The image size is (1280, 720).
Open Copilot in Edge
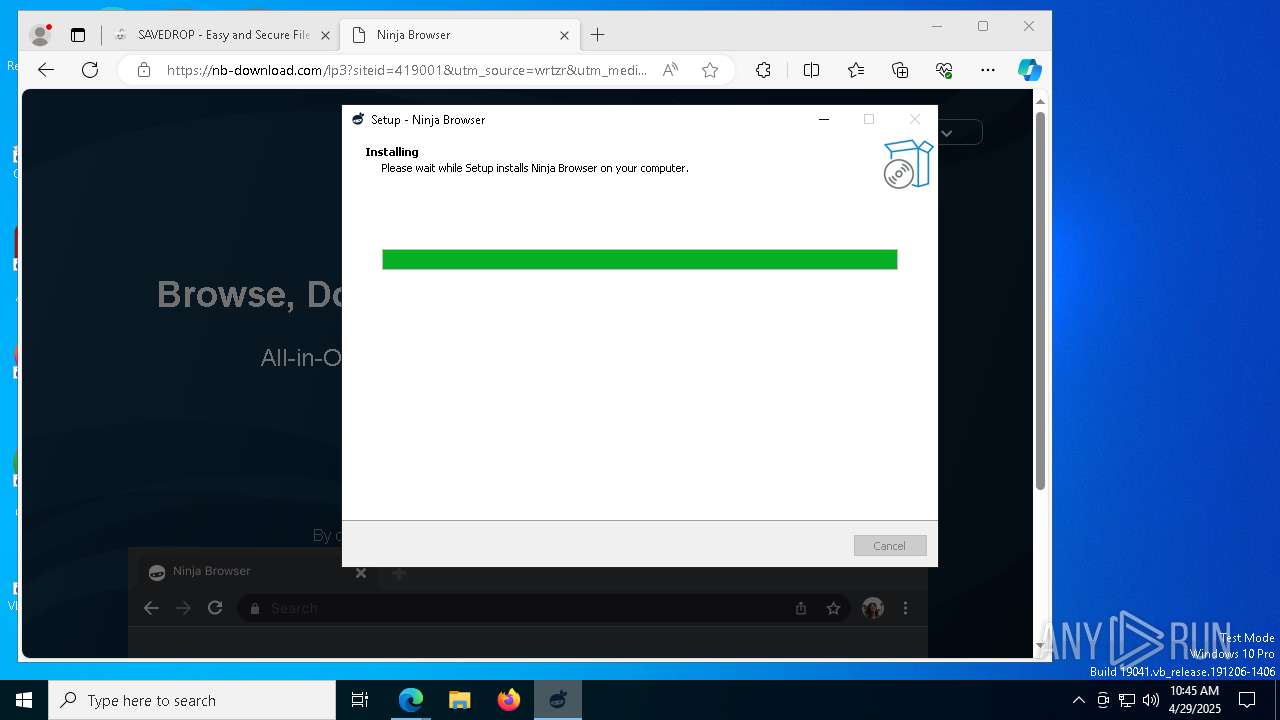click(1030, 70)
